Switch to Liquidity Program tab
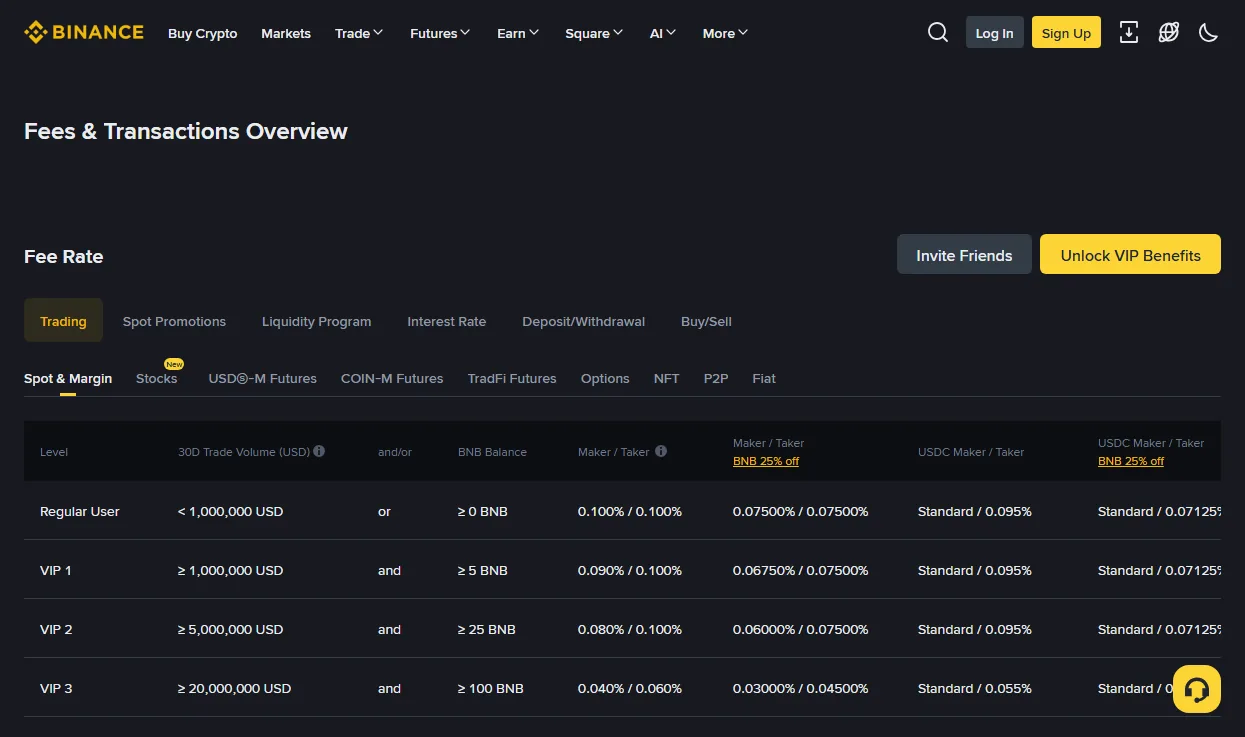The image size is (1245, 737). 317,321
